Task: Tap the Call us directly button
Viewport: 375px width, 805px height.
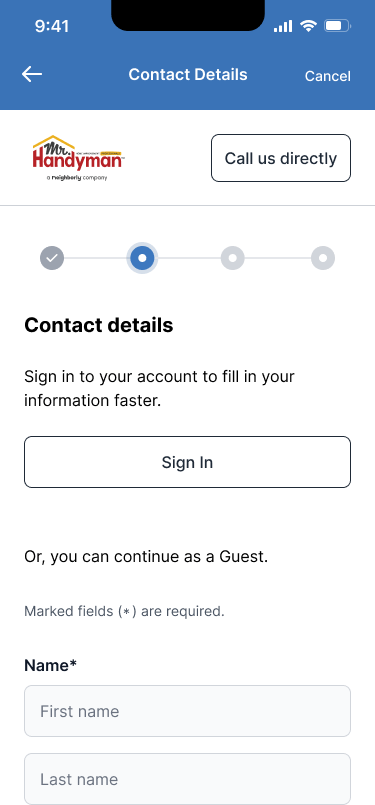Action: pos(281,158)
